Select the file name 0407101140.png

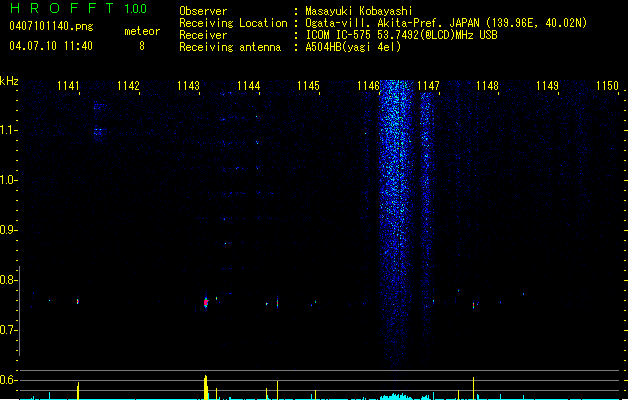tap(51, 26)
